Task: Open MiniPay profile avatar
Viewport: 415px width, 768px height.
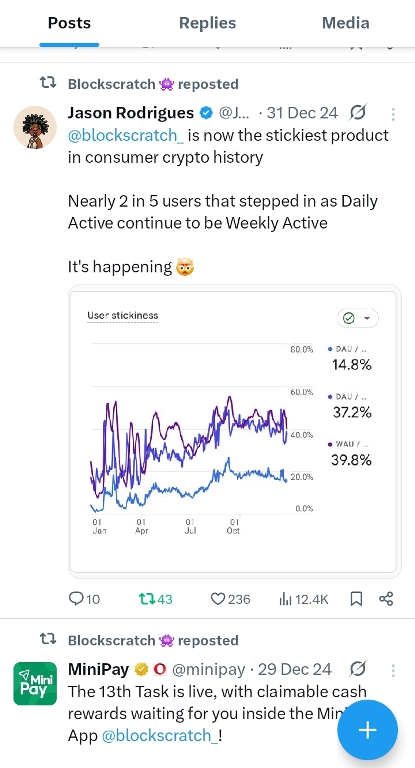Action: pyautogui.click(x=35, y=683)
